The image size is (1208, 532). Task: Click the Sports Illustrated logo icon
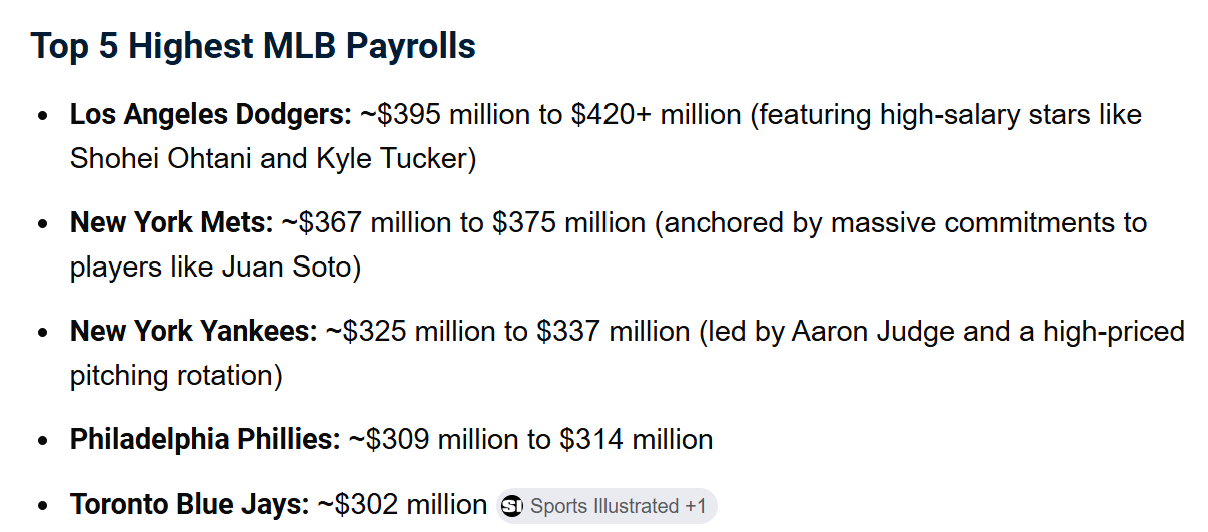[512, 506]
